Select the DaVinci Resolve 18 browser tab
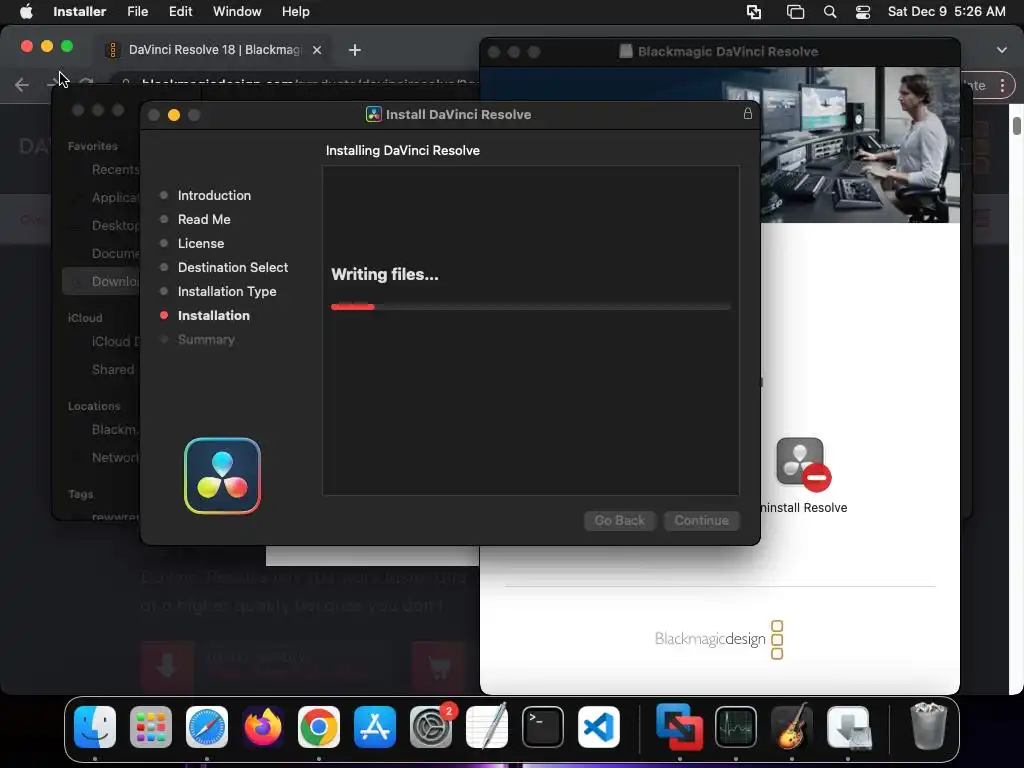The height and width of the screenshot is (768, 1024). 215,50
